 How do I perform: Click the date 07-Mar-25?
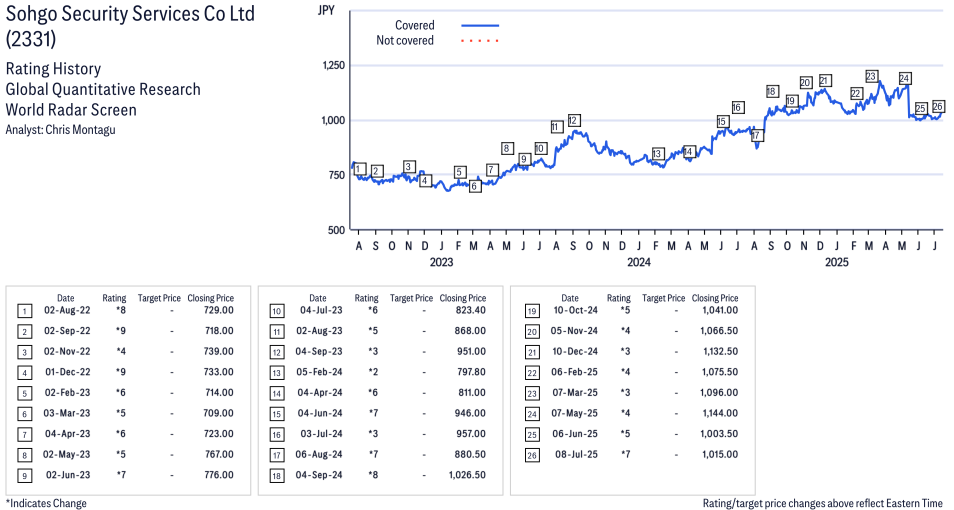[575, 393]
